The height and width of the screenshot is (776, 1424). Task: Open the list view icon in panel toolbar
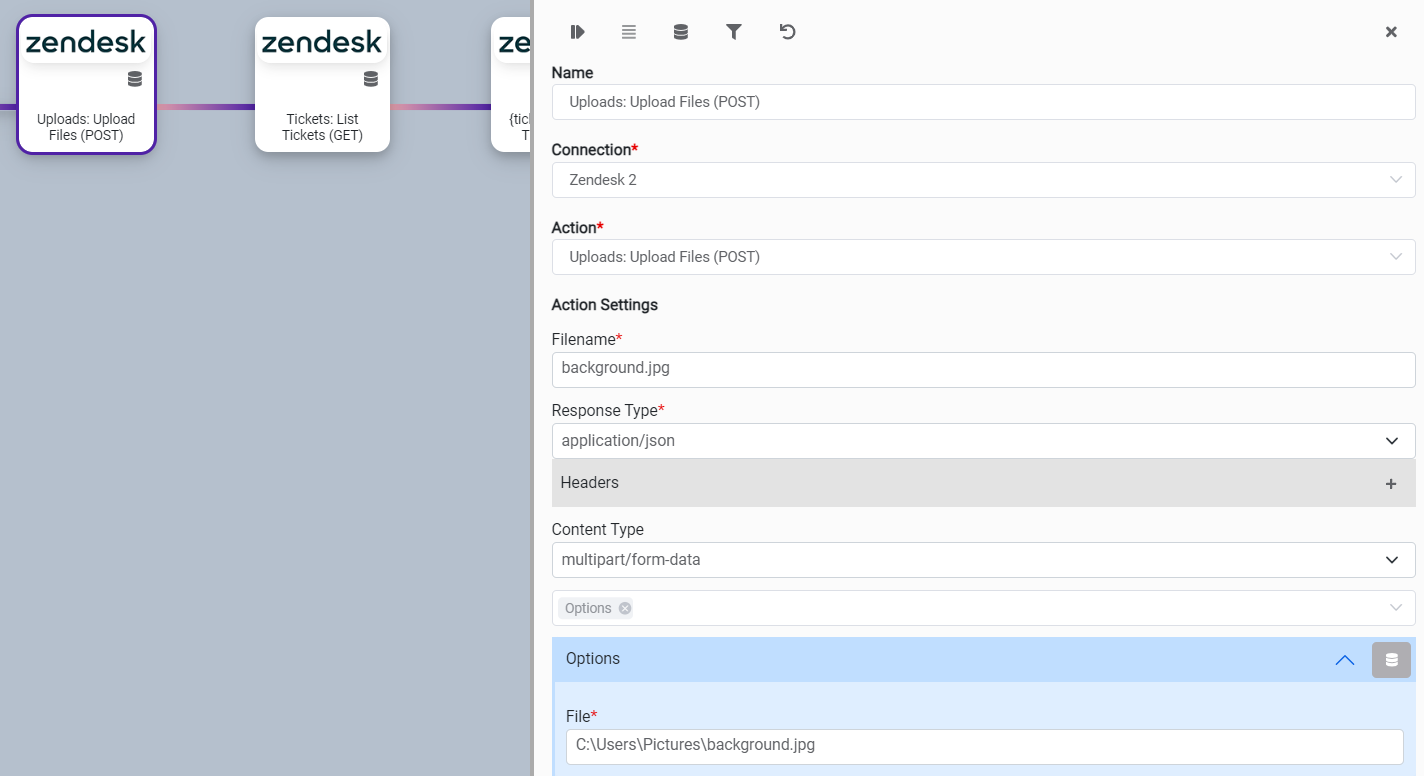pos(629,32)
